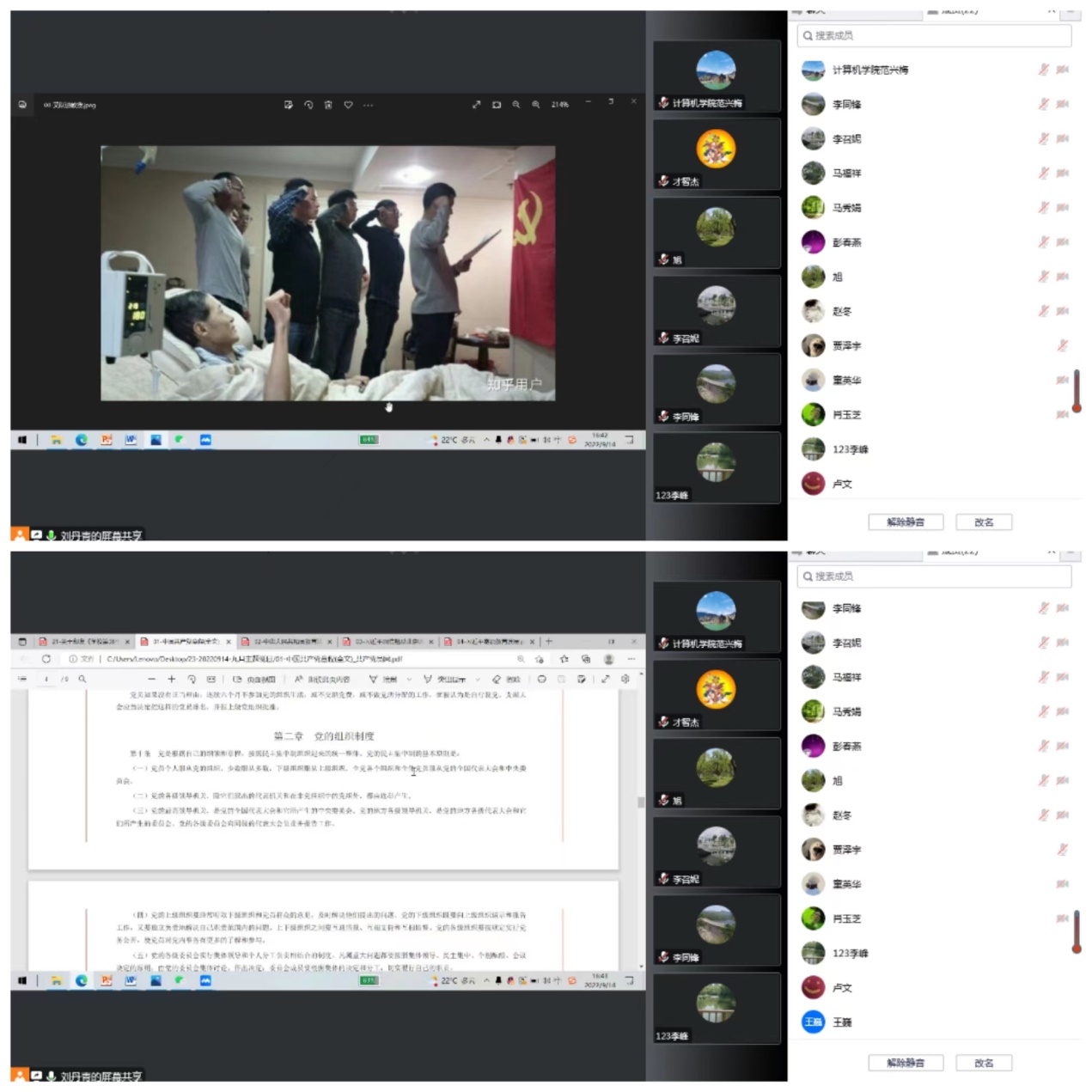Switch to the first PDF tab starting with 21

tap(83, 642)
